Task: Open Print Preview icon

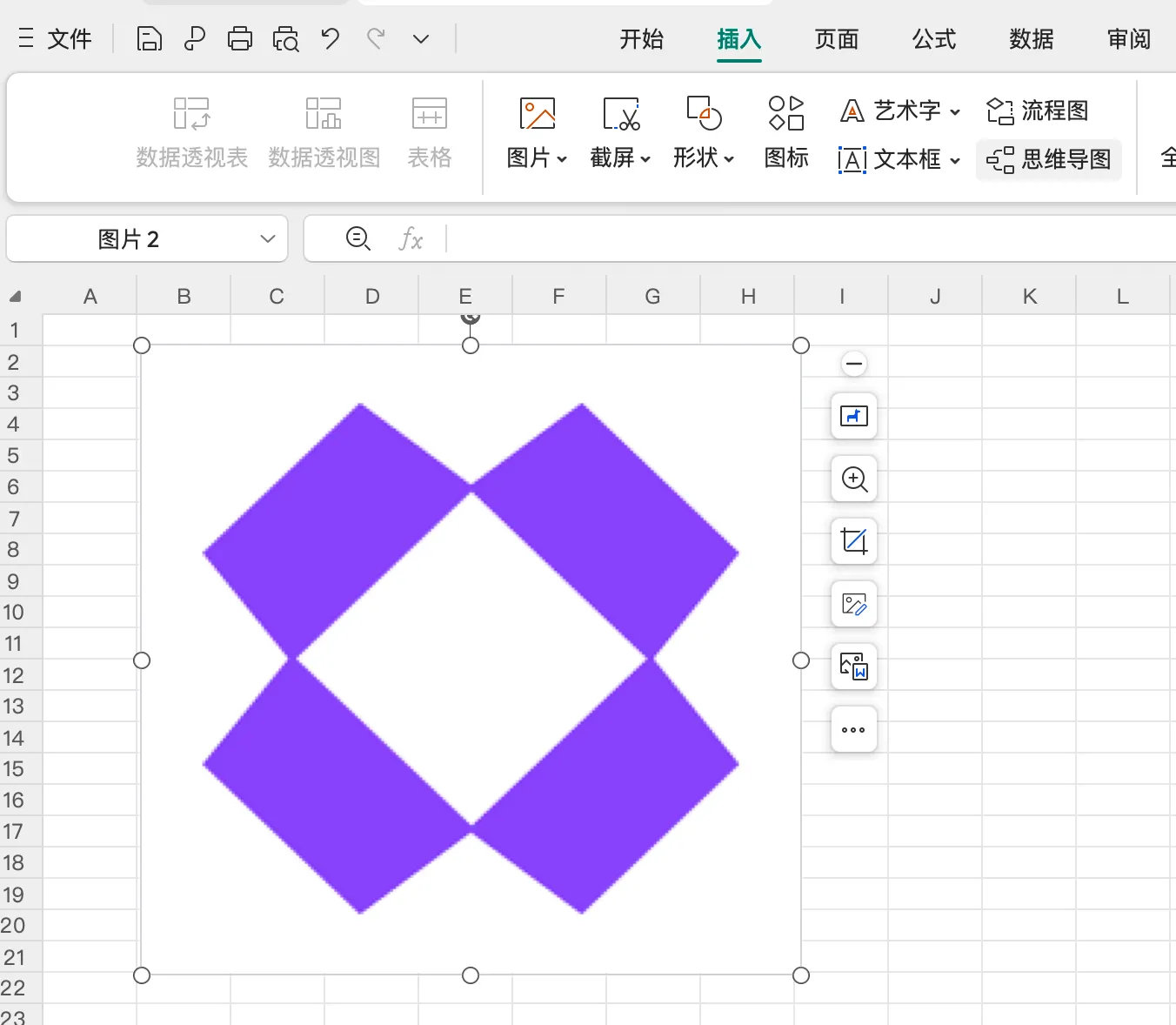Action: [x=285, y=39]
